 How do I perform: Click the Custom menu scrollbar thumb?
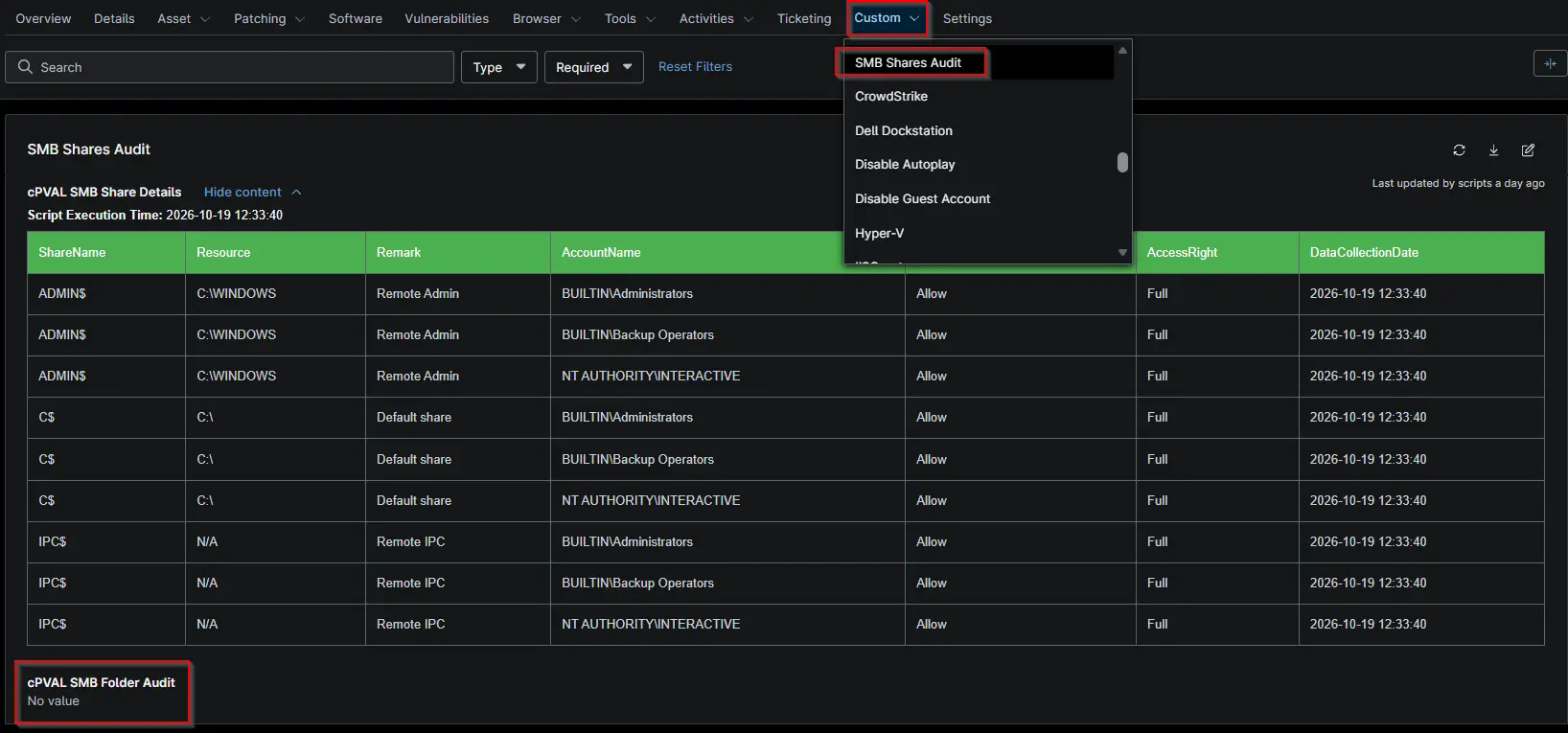click(1122, 163)
